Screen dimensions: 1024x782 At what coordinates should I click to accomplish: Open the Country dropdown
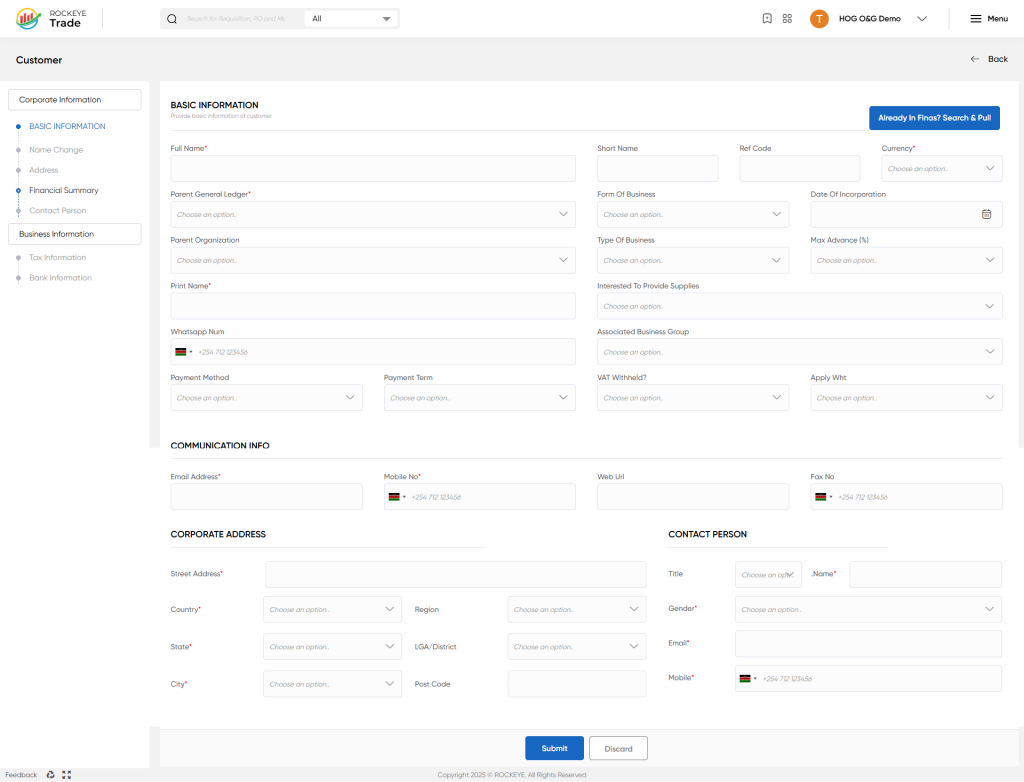click(332, 610)
